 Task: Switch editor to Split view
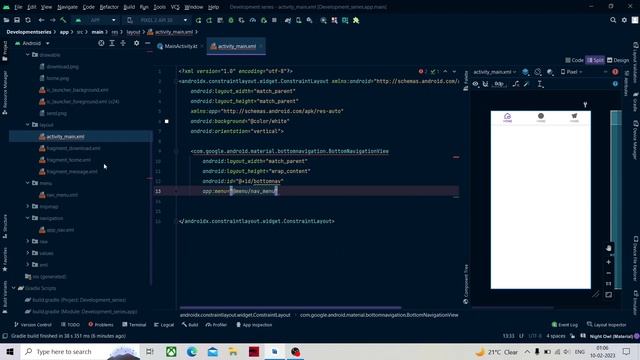595,60
